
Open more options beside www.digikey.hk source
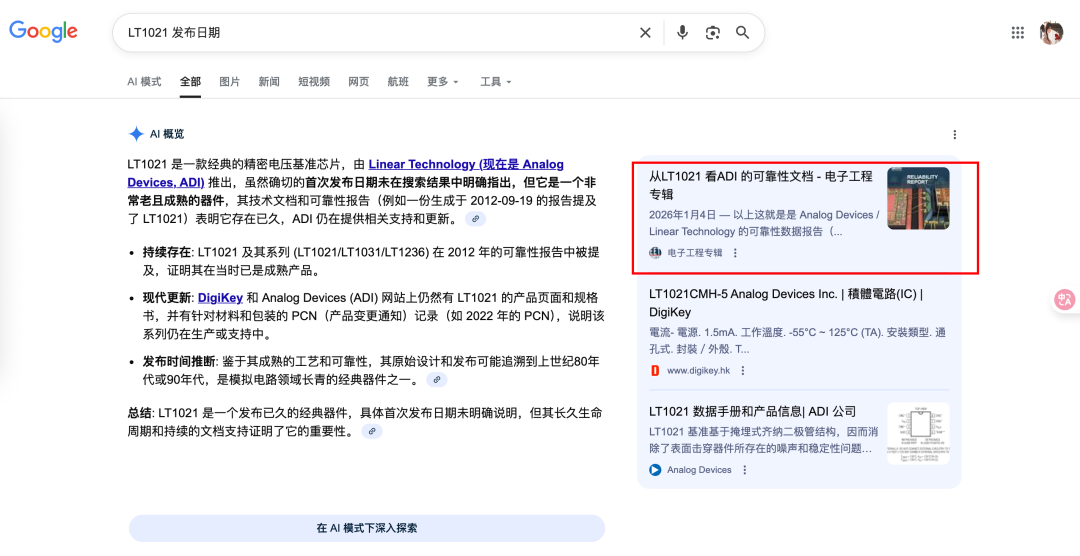click(742, 371)
